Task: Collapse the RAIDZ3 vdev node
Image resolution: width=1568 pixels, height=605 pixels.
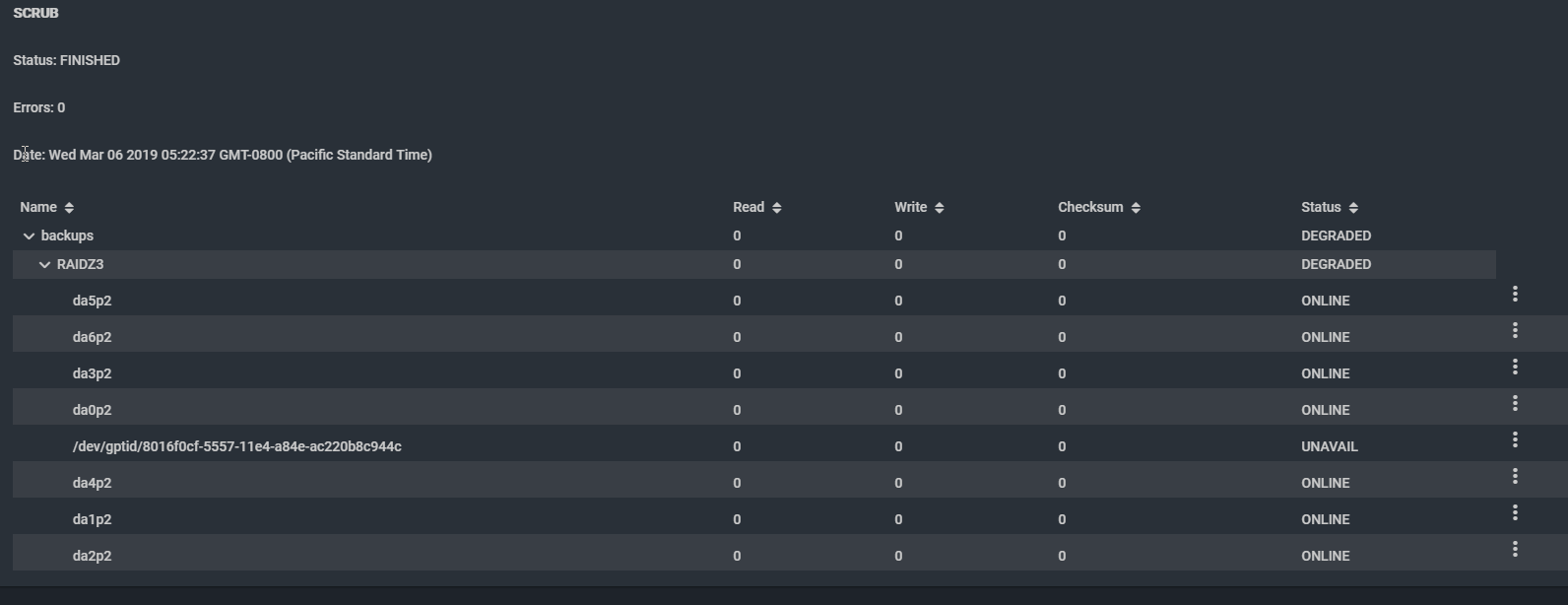Action: [44, 265]
